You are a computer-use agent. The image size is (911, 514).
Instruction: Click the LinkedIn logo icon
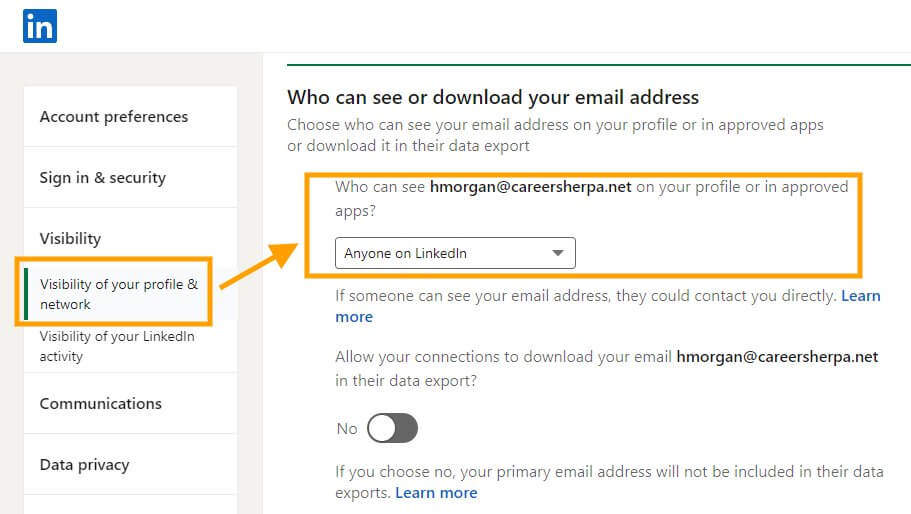coord(40,26)
